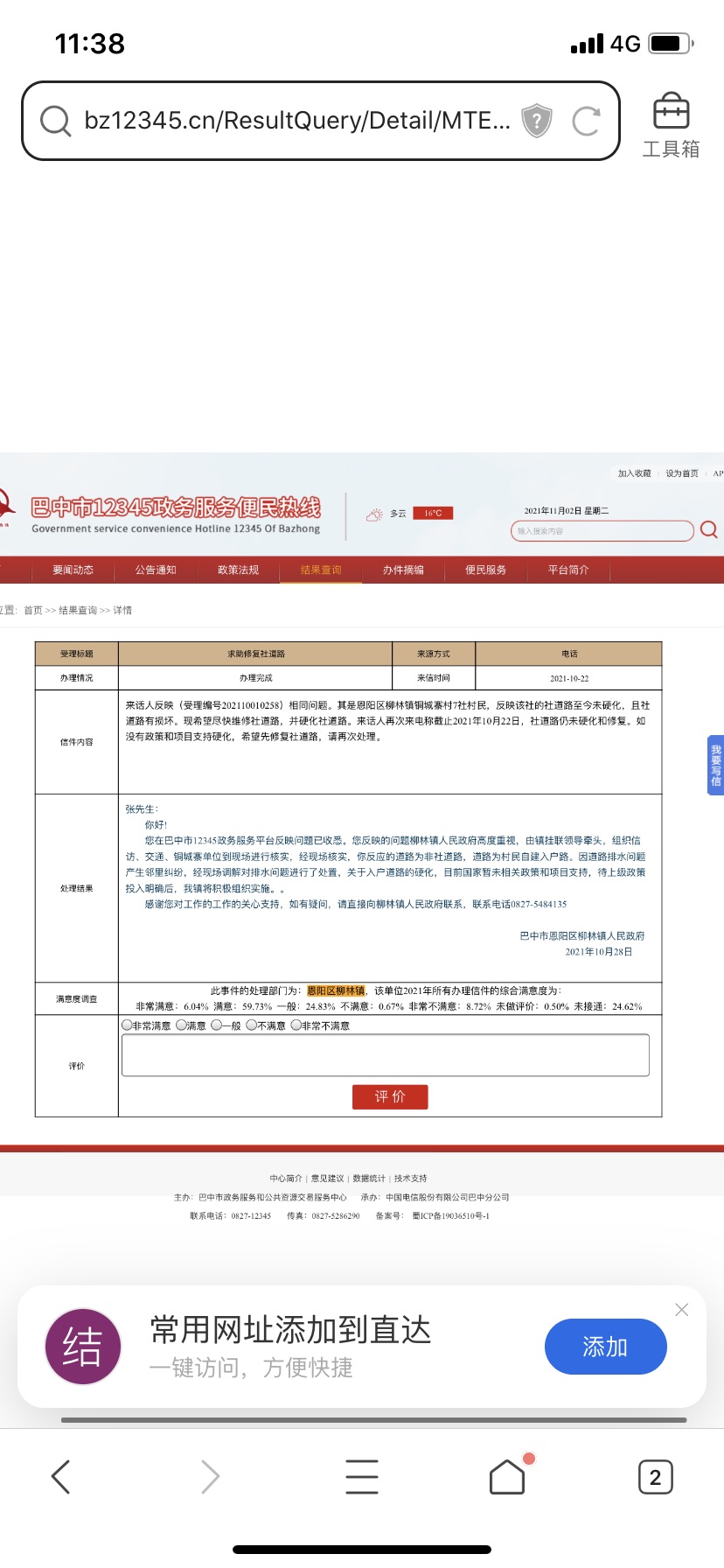
Task: Tap the search magnifier in address bar
Action: coord(56,121)
